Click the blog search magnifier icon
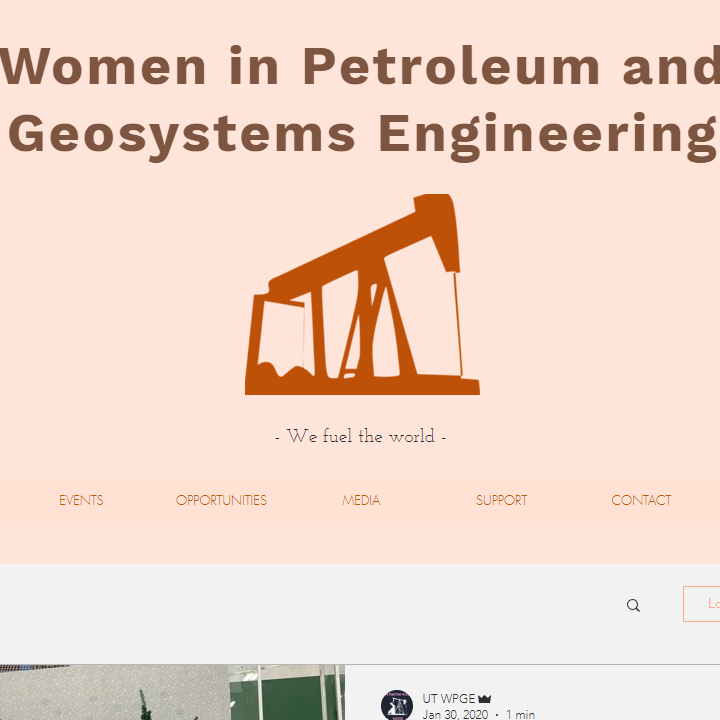Image resolution: width=720 pixels, height=720 pixels. point(633,605)
